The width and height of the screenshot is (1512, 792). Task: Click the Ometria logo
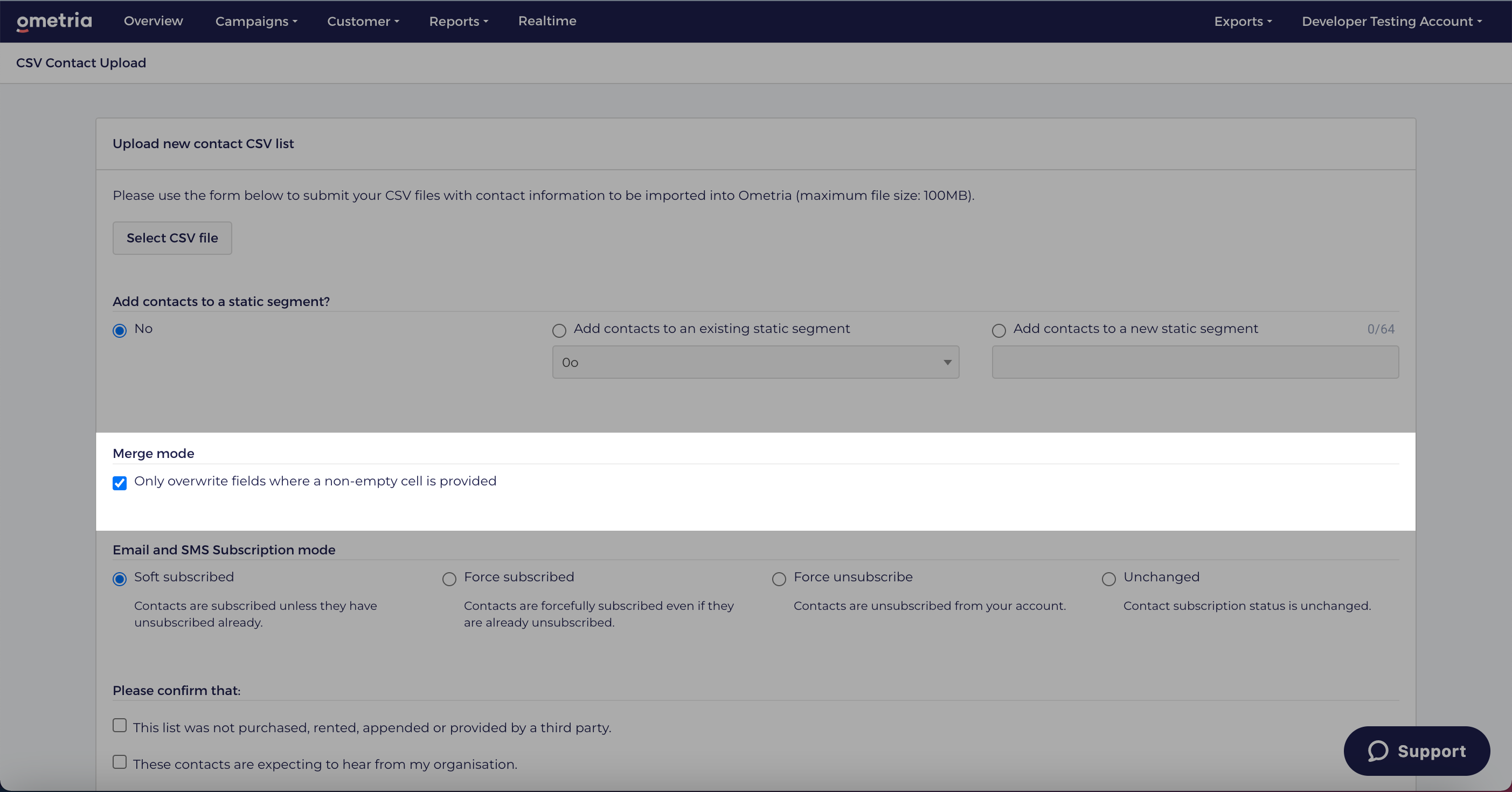(54, 21)
